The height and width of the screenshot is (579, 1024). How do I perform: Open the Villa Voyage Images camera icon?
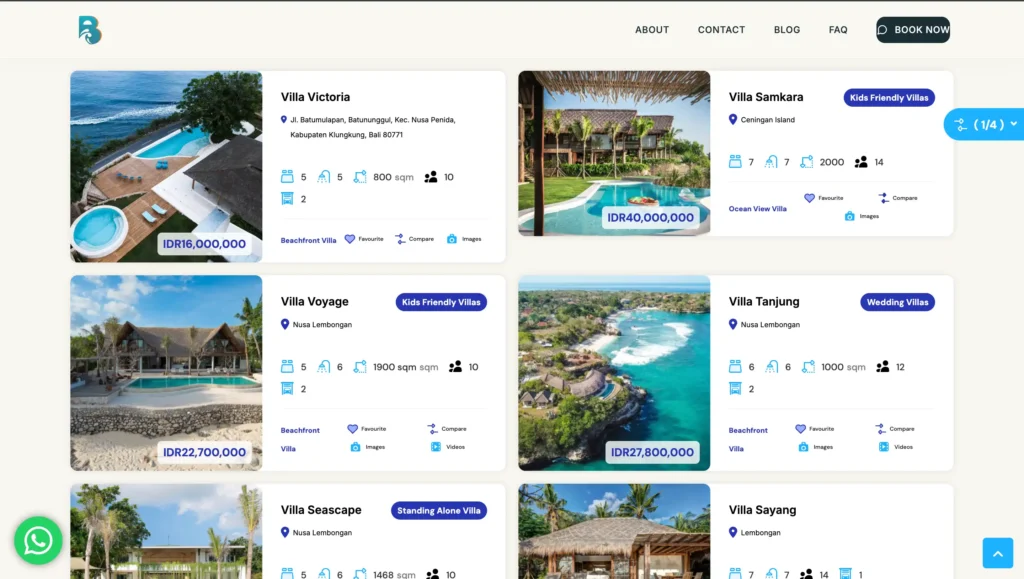tap(355, 447)
